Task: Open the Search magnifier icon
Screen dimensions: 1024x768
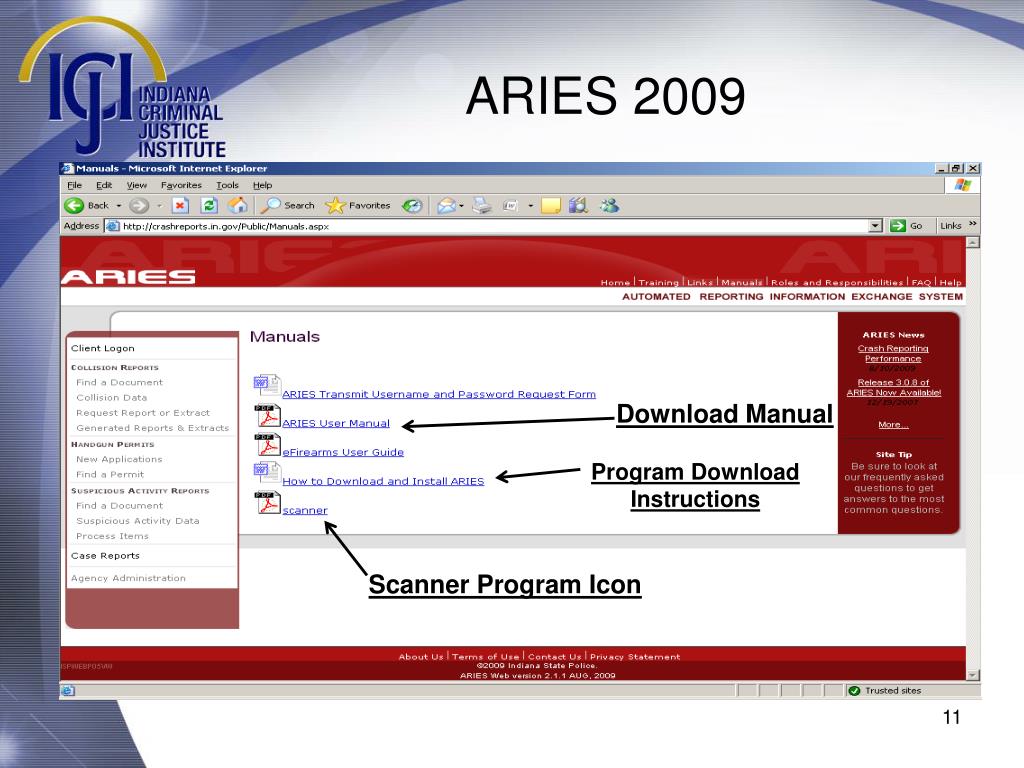Action: (x=270, y=206)
